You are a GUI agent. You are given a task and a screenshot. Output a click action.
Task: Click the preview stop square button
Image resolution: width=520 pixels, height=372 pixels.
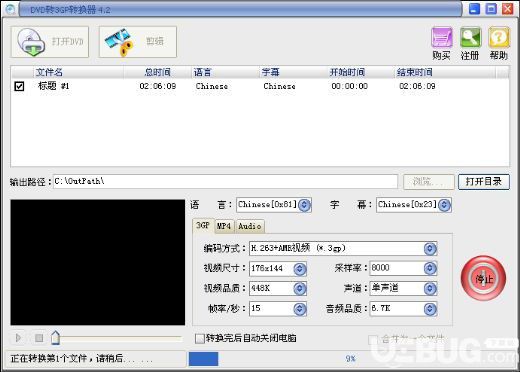point(39,338)
